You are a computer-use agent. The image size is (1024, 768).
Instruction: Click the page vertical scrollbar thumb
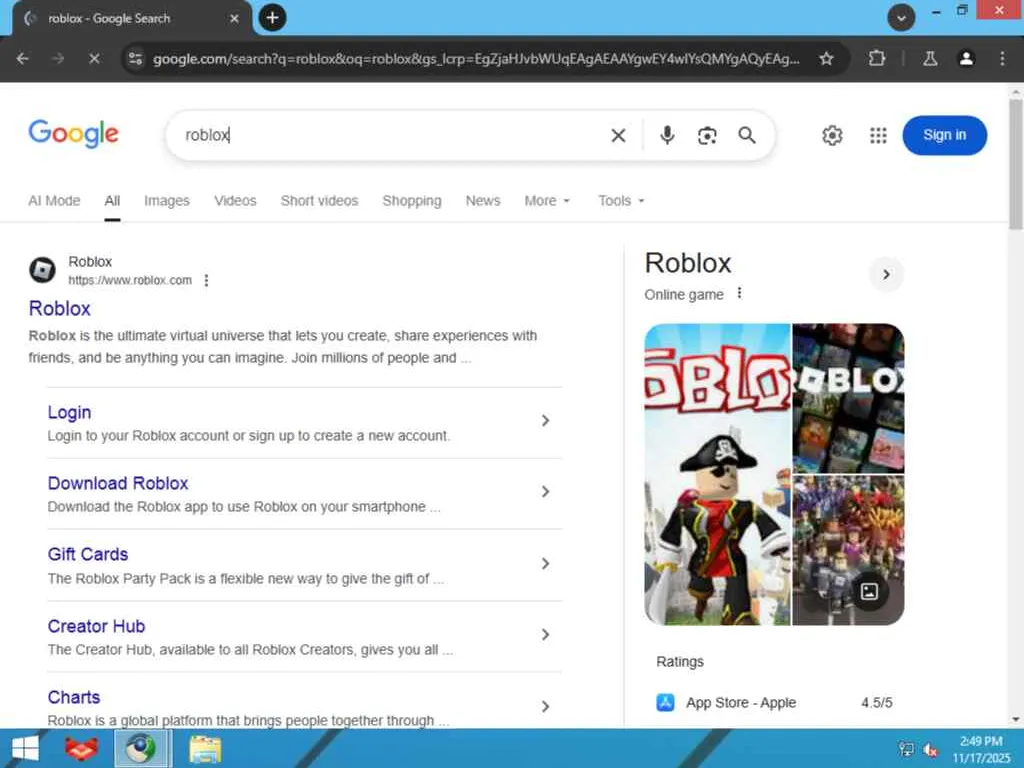pyautogui.click(x=1016, y=165)
